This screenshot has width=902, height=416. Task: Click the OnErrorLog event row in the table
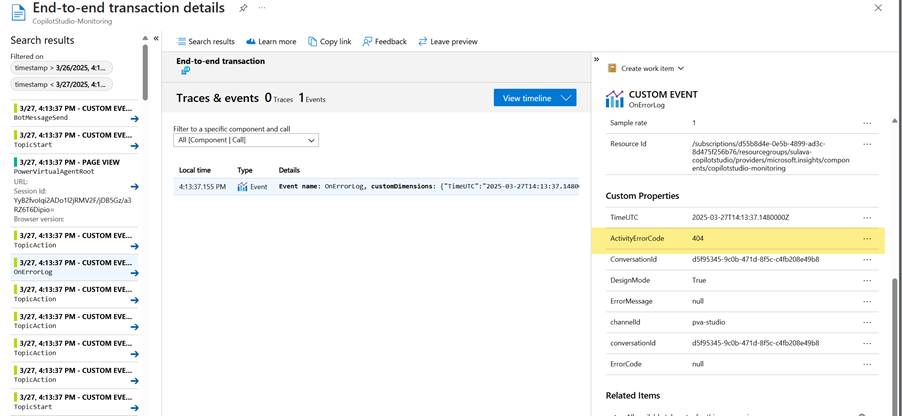click(375, 186)
